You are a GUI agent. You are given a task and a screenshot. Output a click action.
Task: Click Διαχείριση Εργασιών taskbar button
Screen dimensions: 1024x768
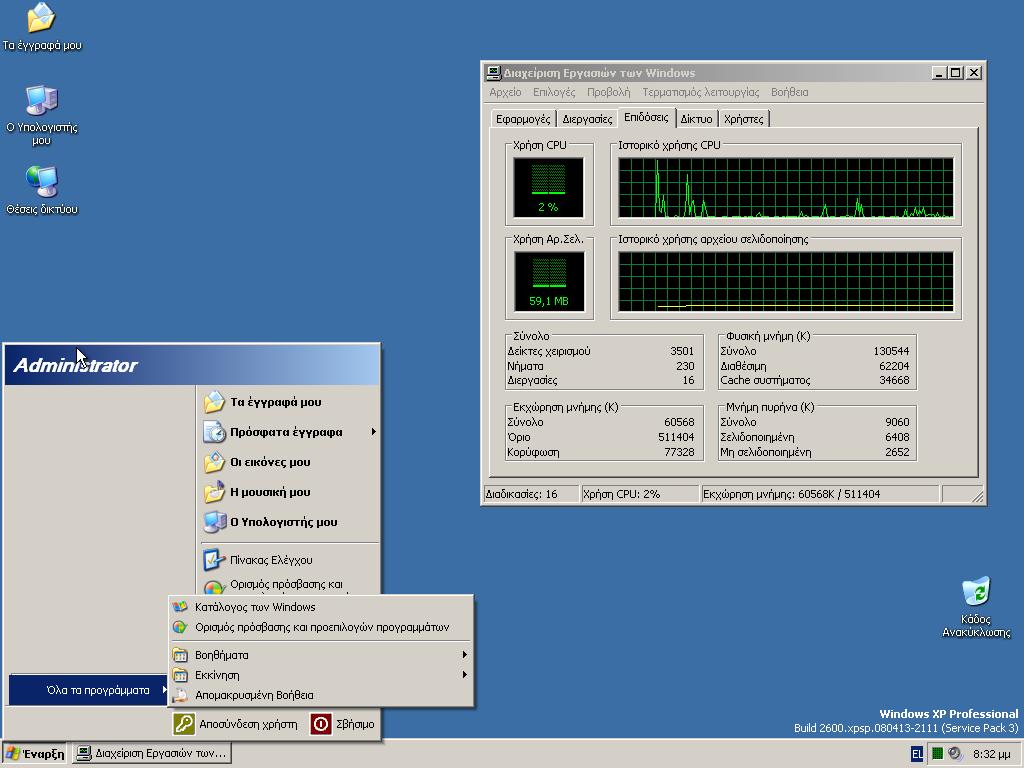(x=152, y=754)
